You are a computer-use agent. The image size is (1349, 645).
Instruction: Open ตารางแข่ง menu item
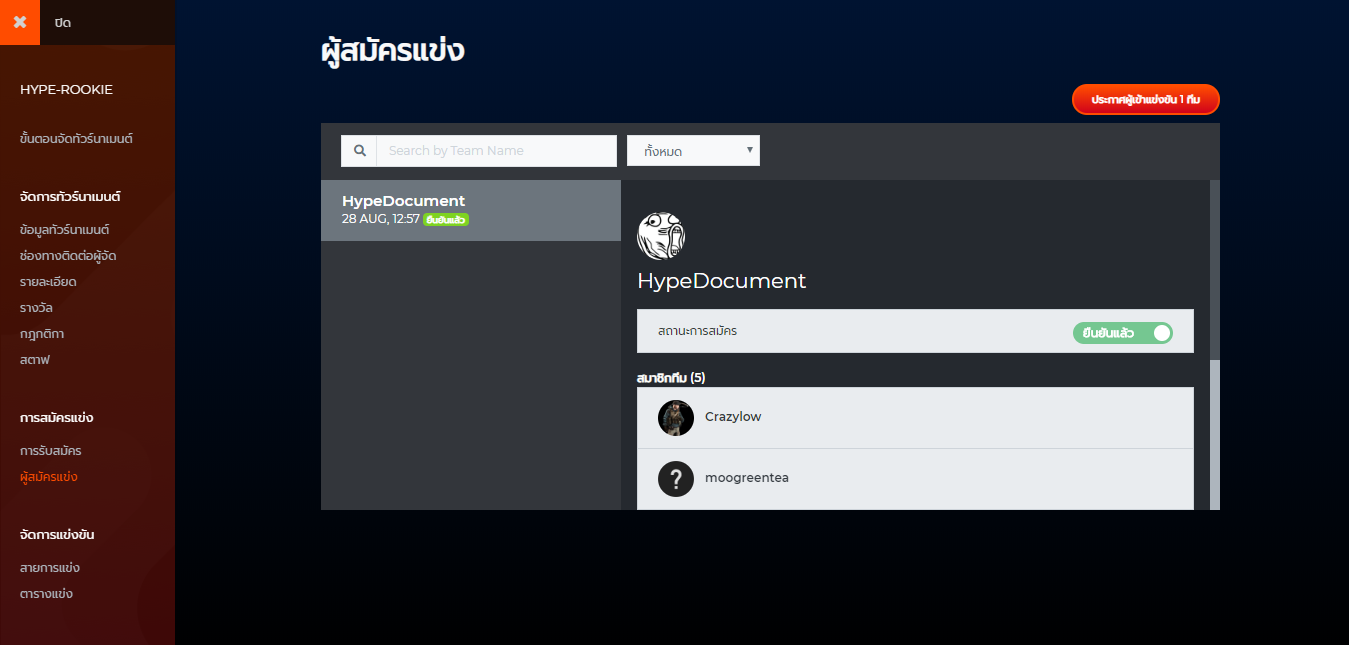pyautogui.click(x=46, y=594)
